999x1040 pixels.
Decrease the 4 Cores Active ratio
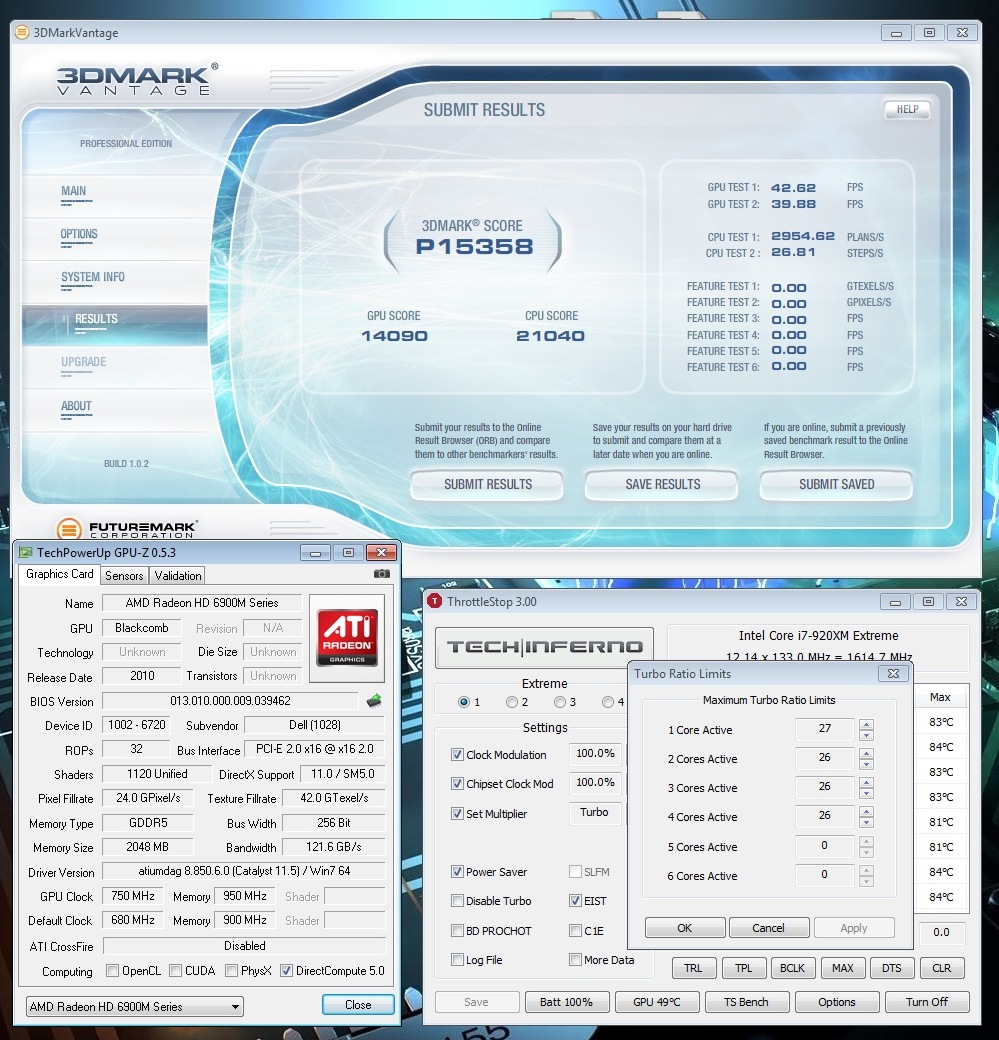click(866, 822)
